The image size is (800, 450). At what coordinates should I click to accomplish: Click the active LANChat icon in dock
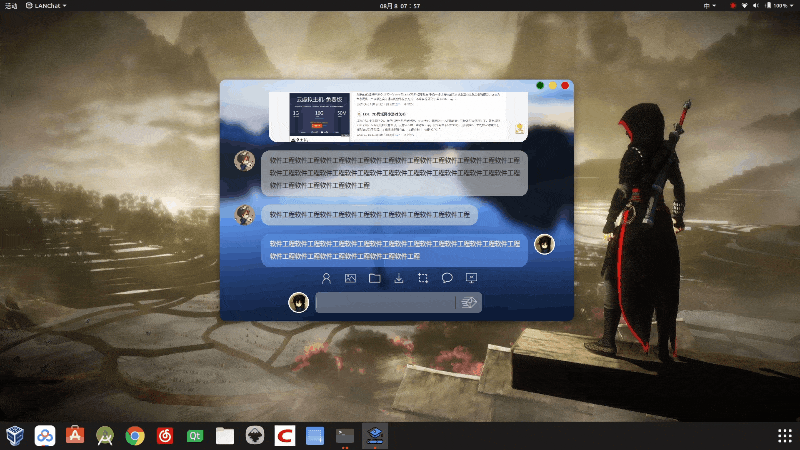(x=375, y=436)
